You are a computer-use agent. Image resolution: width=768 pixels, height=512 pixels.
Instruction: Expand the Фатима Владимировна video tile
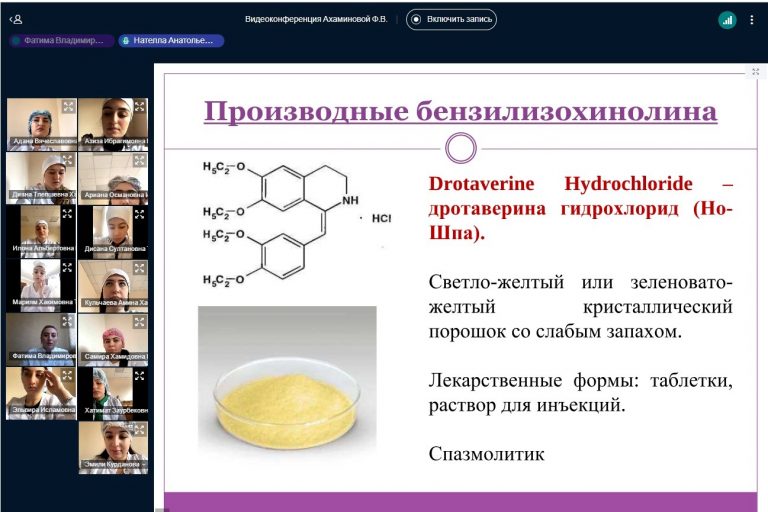click(x=67, y=321)
